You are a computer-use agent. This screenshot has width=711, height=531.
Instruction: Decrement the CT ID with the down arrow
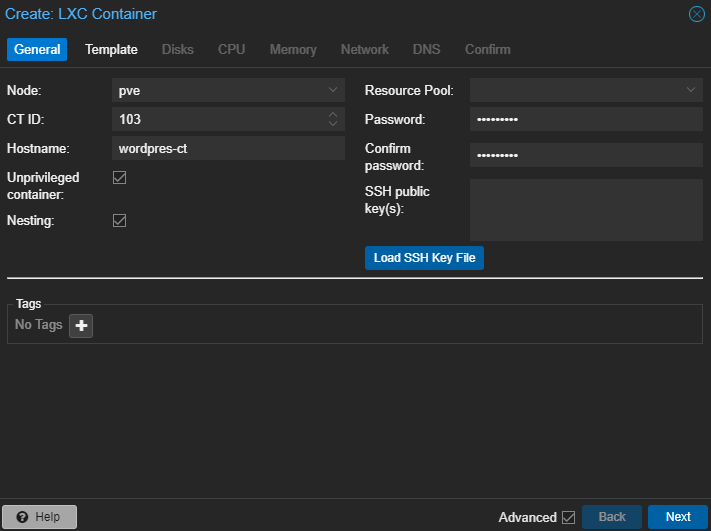(x=333, y=124)
